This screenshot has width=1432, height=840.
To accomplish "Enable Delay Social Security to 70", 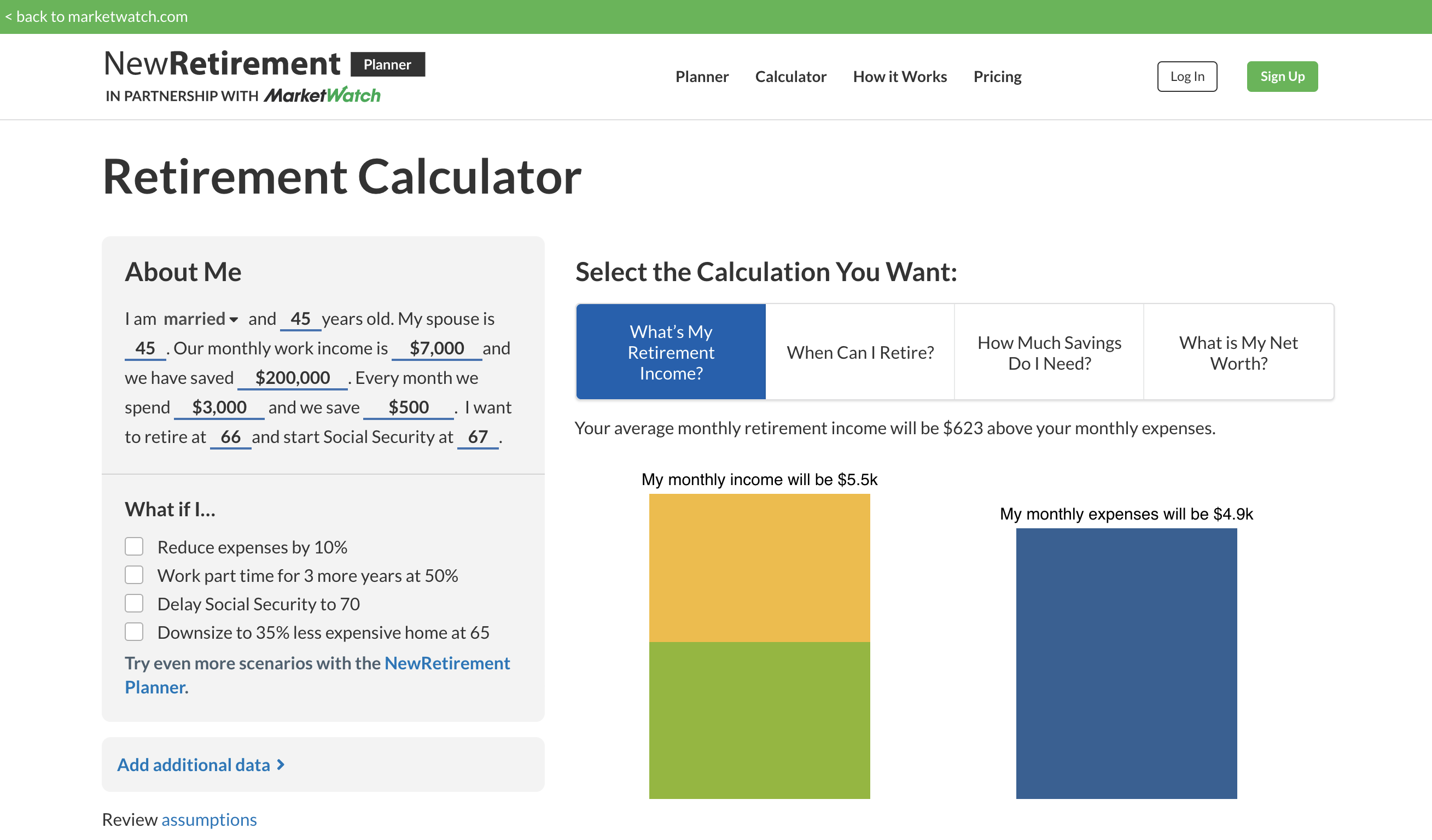I will [134, 603].
